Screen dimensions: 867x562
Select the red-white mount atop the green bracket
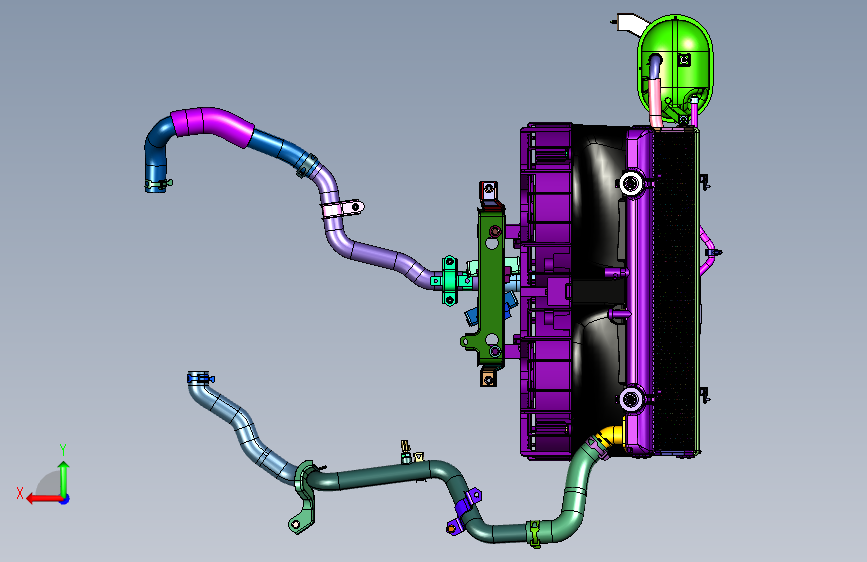click(489, 192)
